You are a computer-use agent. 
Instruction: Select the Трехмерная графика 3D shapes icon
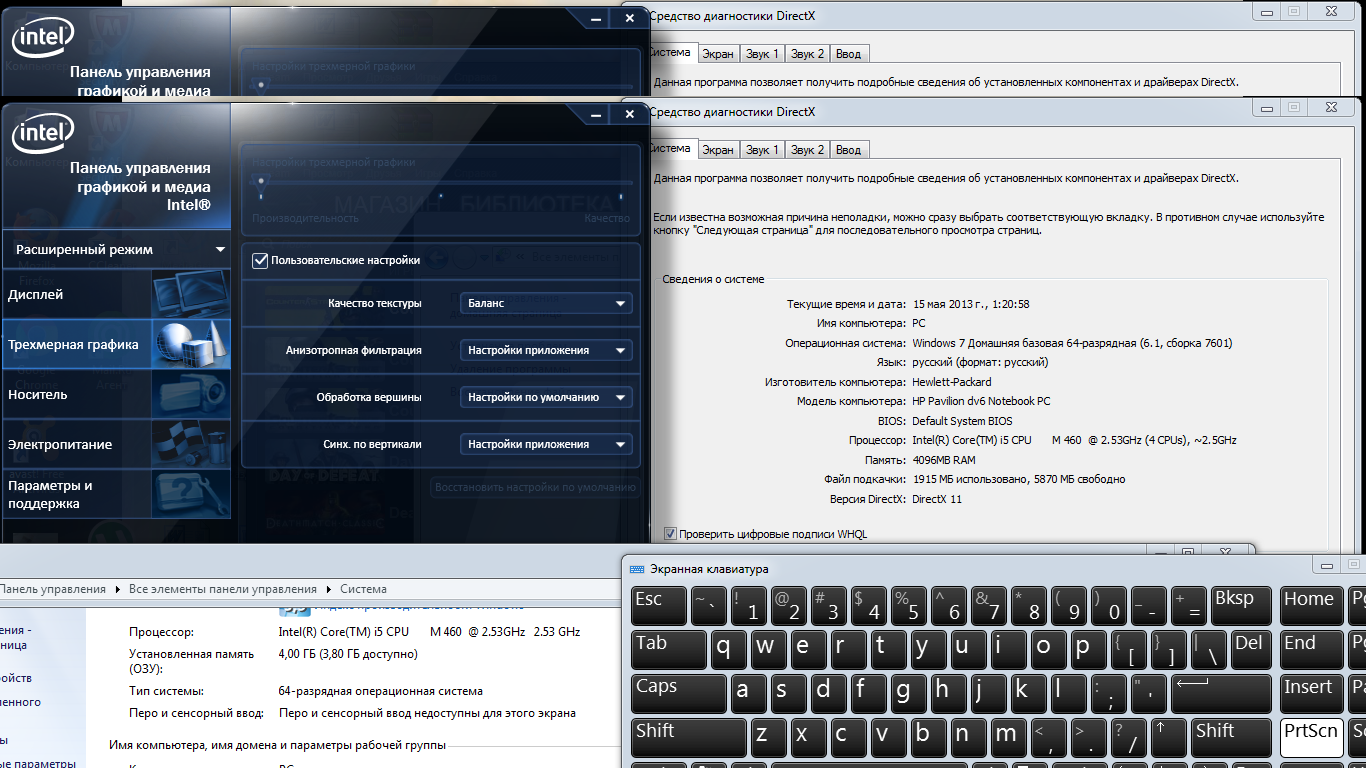click(190, 345)
